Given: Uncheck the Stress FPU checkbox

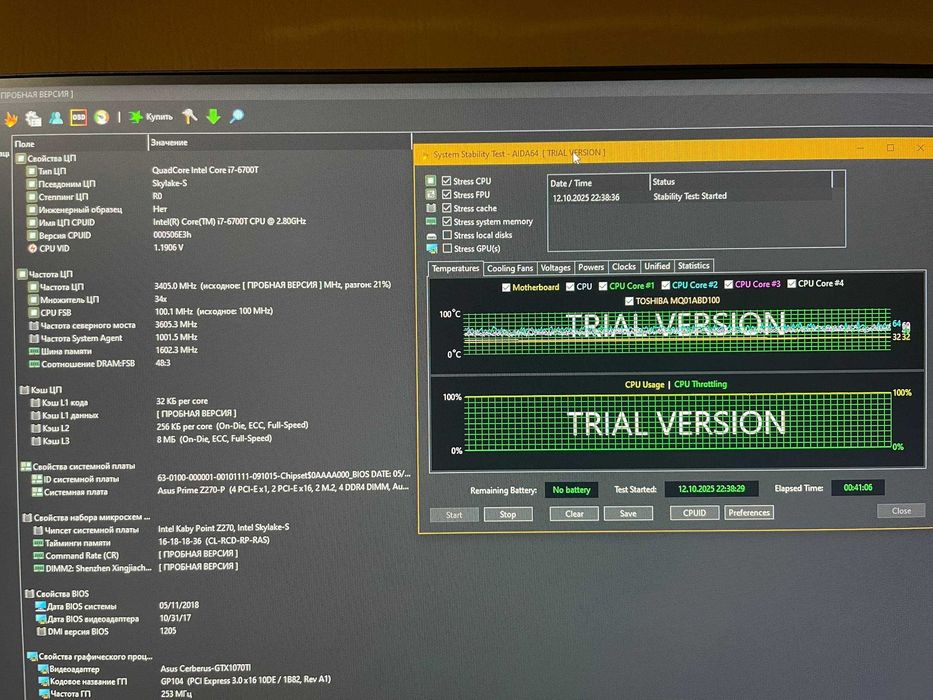Looking at the screenshot, I should [446, 194].
